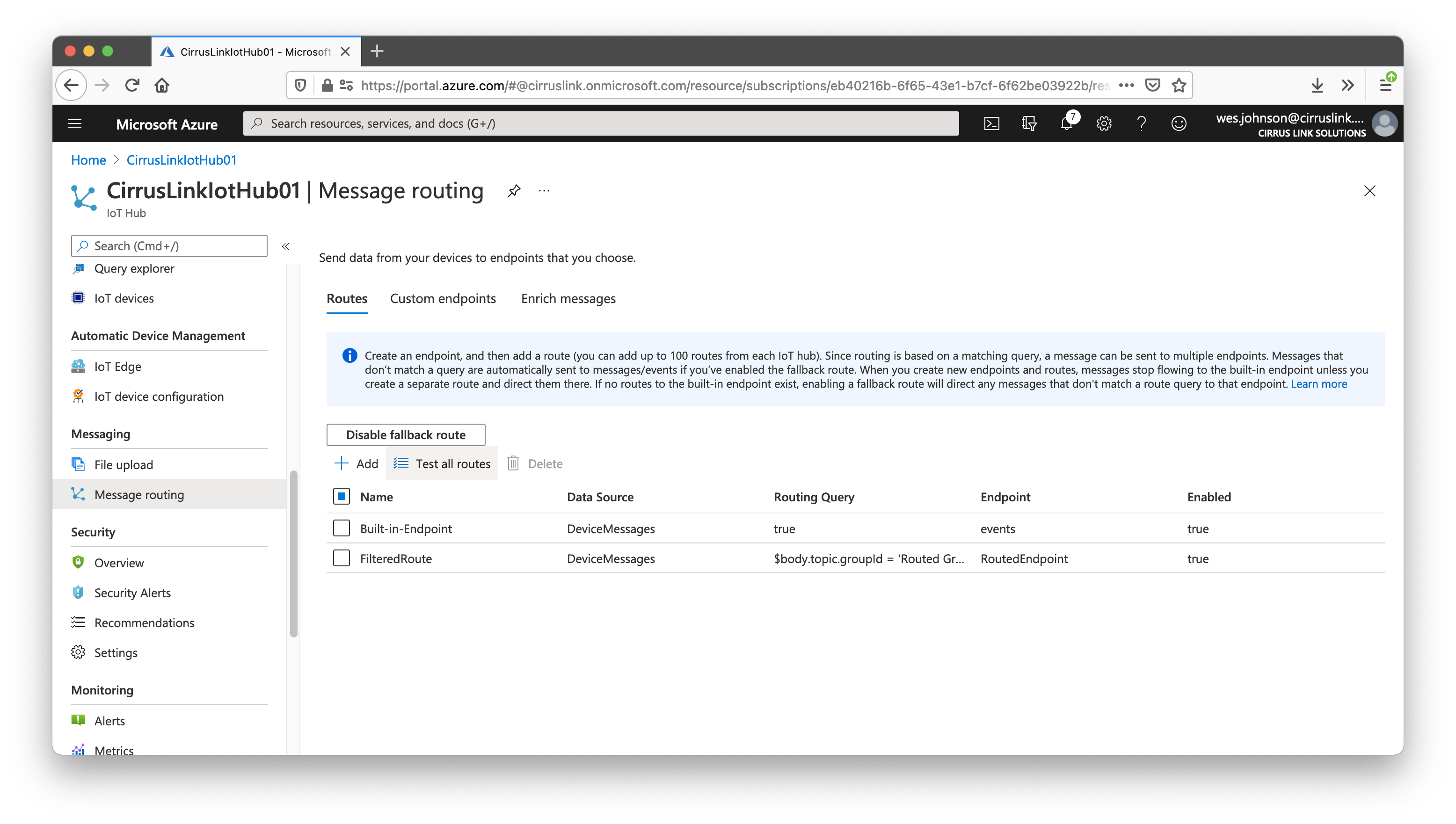Switch to the Enrich messages tab
The width and height of the screenshot is (1456, 824).
pos(568,298)
